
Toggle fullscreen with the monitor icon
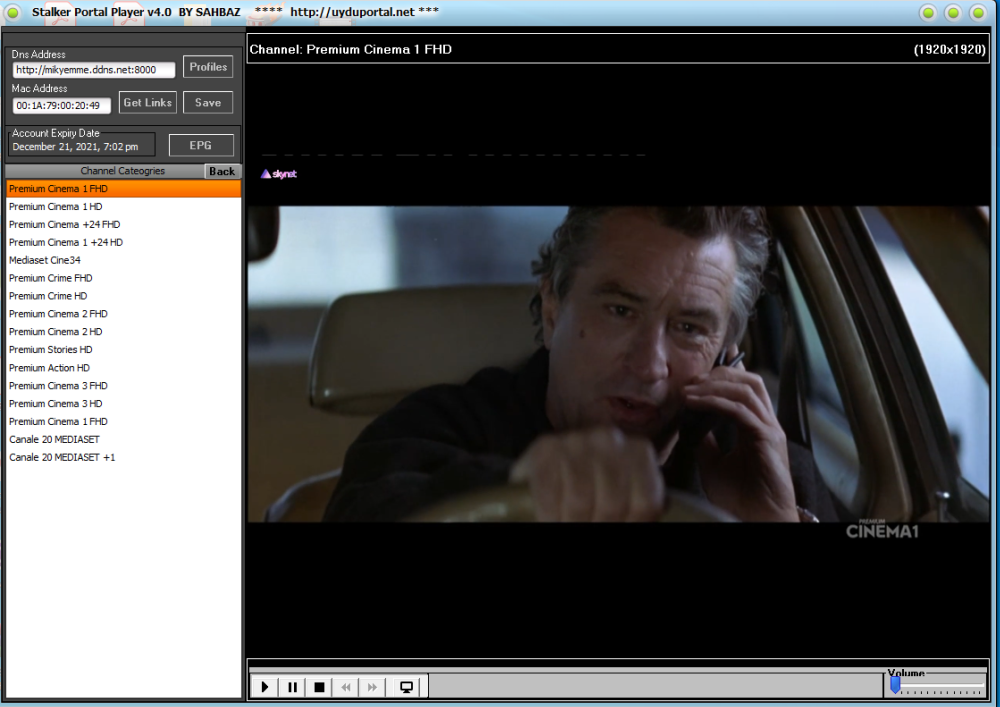[406, 687]
